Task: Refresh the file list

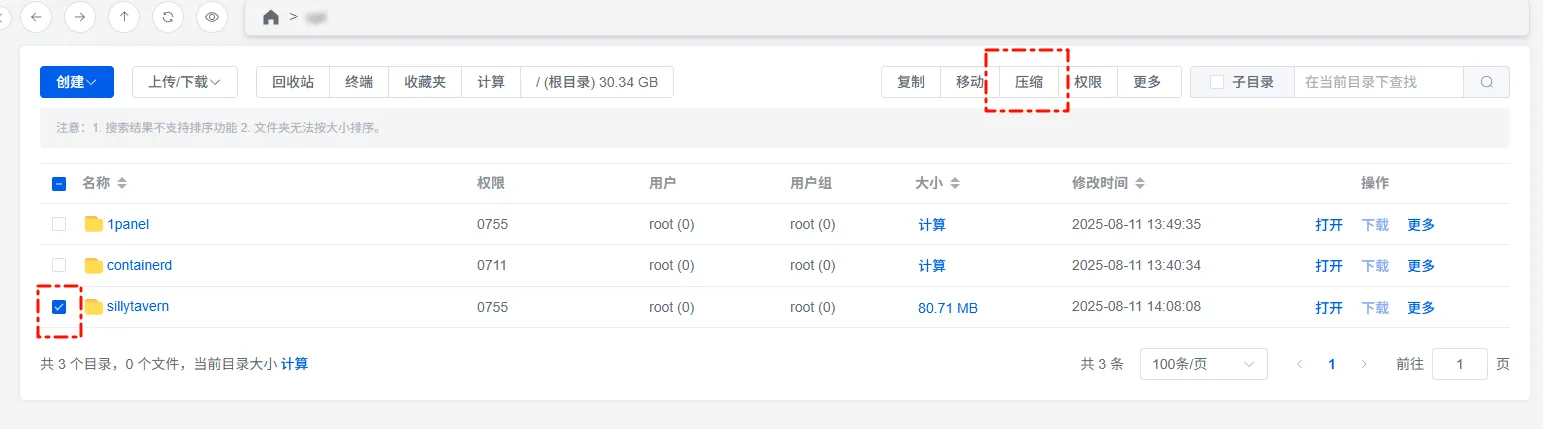Action: 168,16
